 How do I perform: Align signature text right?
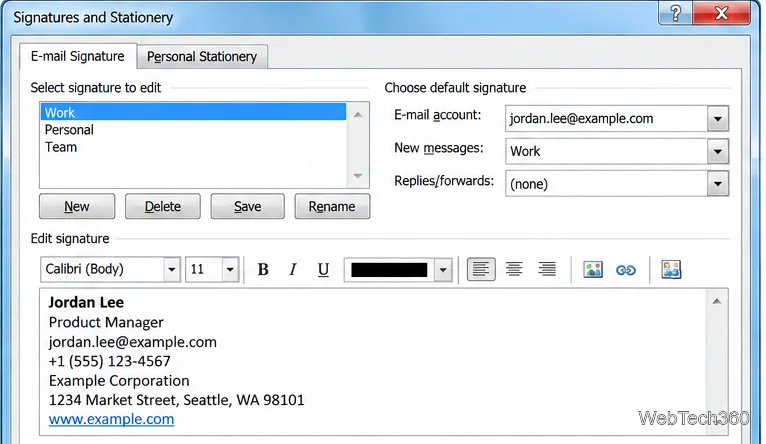click(x=547, y=269)
